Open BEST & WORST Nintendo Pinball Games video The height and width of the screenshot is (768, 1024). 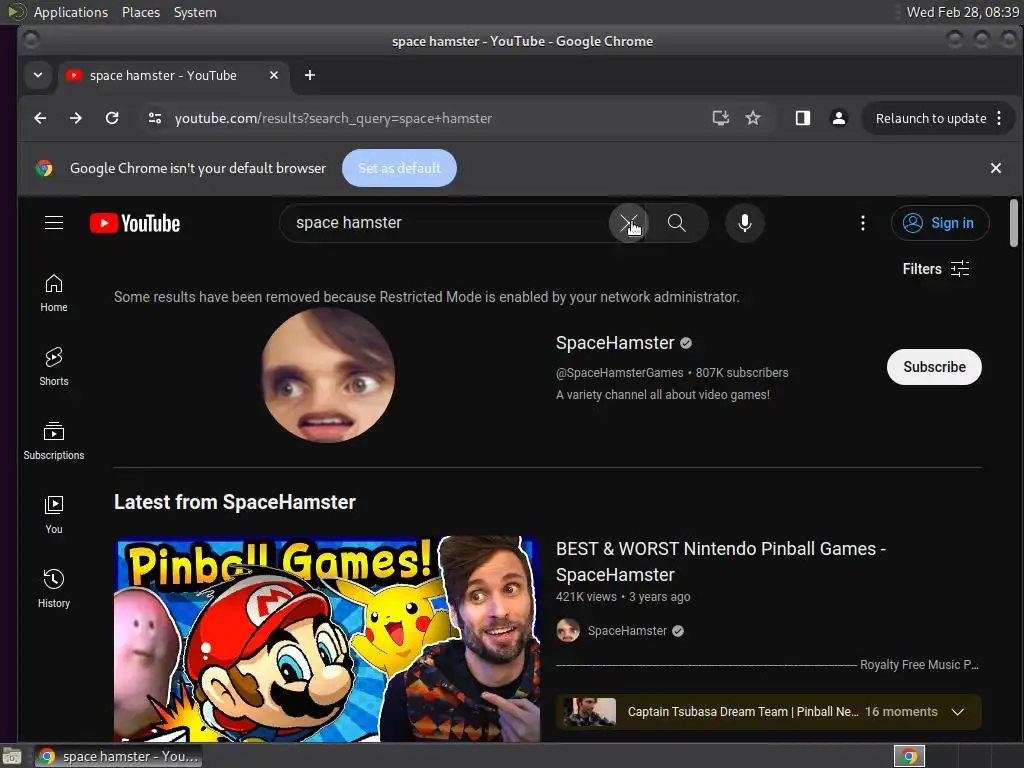720,562
